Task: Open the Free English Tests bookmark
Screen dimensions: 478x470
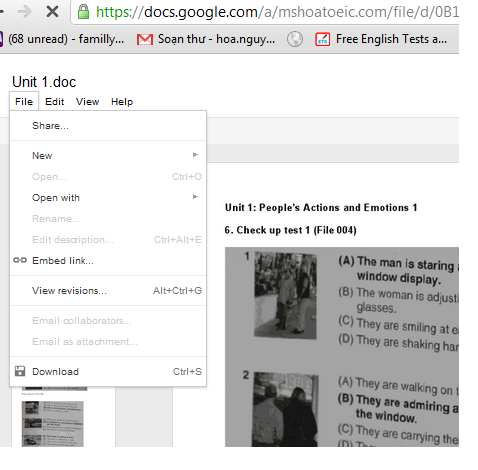Action: [381, 39]
